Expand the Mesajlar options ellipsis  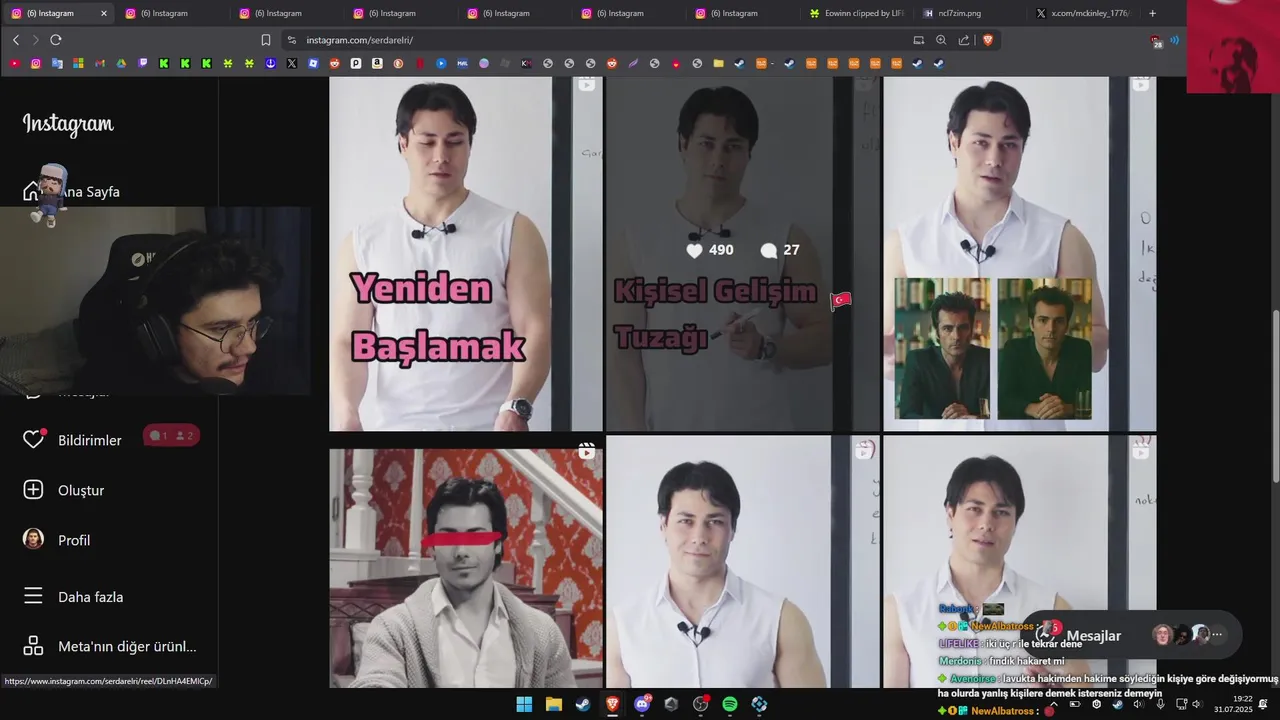click(x=1217, y=634)
